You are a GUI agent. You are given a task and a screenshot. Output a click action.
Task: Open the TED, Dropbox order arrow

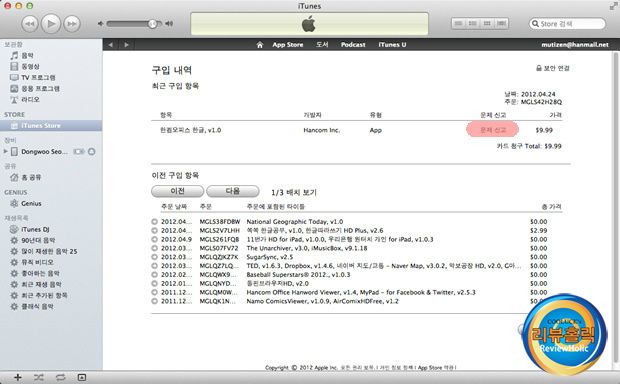coord(155,266)
